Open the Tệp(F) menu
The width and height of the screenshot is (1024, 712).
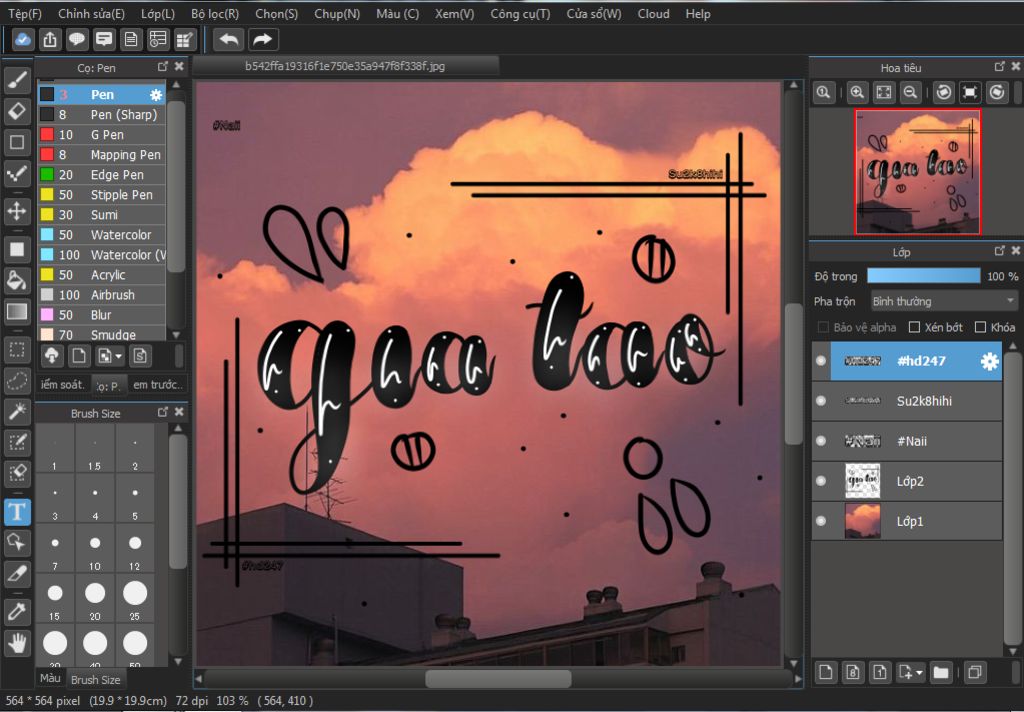pos(25,14)
